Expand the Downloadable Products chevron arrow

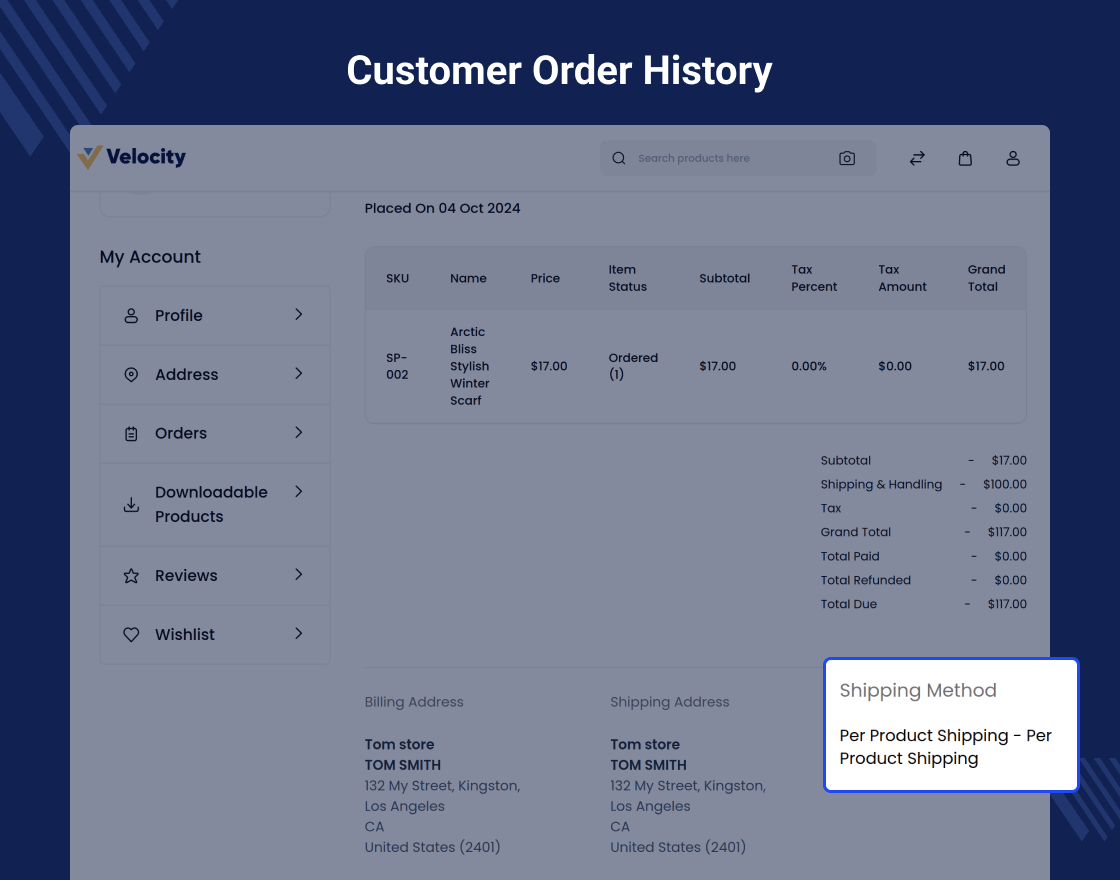tap(299, 491)
